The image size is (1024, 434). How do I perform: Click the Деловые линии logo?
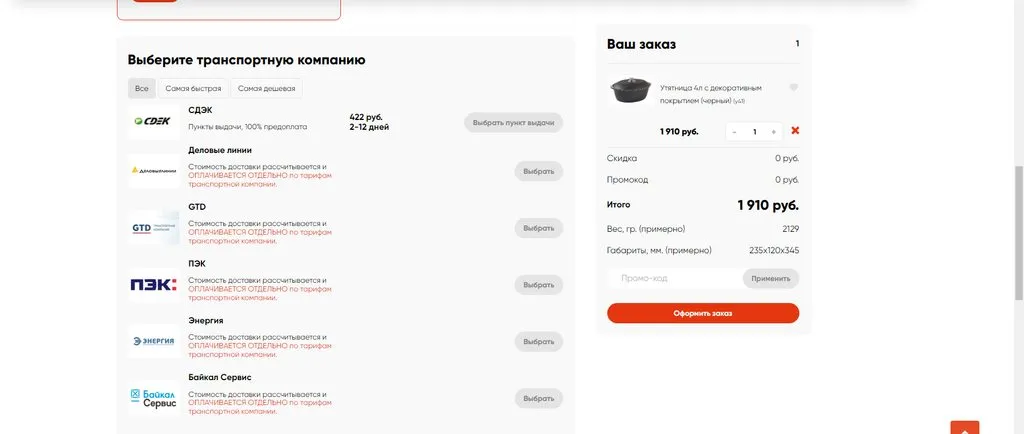coord(154,171)
